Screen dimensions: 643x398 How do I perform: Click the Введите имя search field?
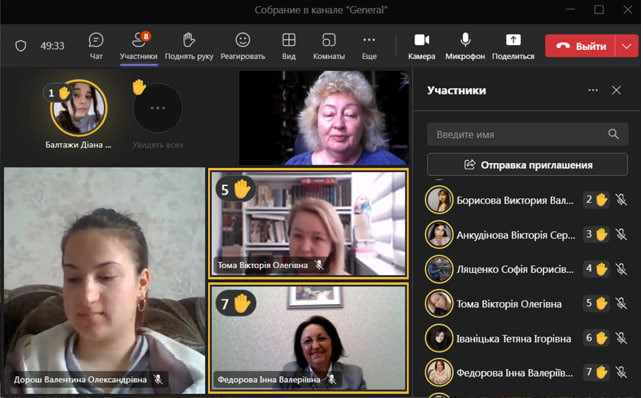527,134
